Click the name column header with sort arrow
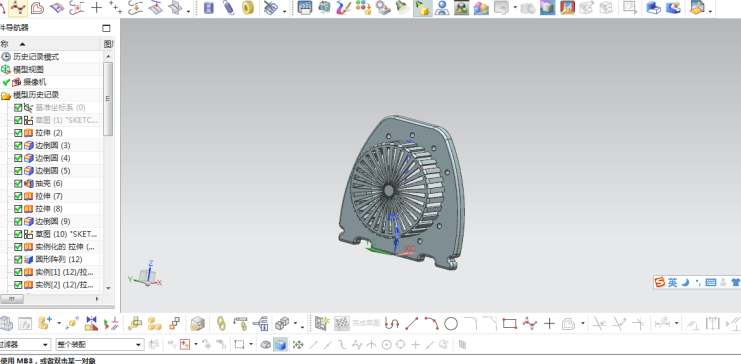 [50, 44]
